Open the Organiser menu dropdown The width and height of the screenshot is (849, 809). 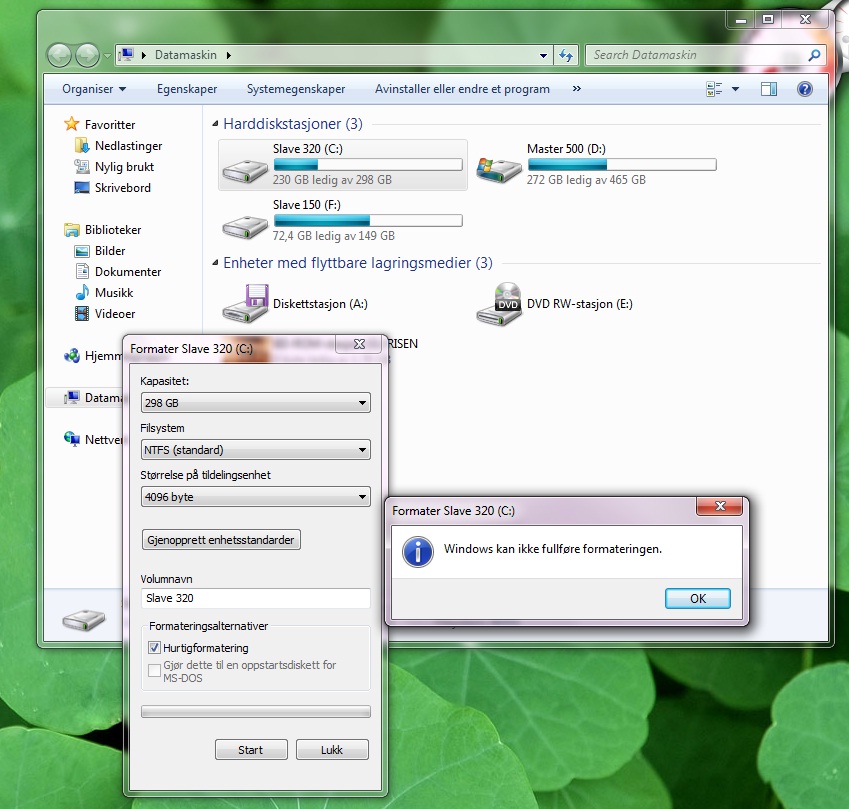(94, 89)
